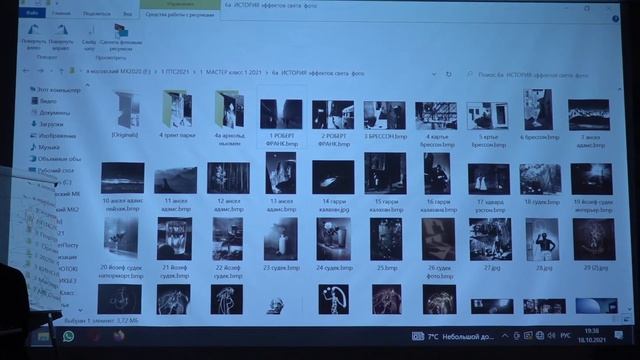Select file 6 брессон.bmp
Image resolution: width=640 pixels, height=360 pixels.
(x=539, y=116)
